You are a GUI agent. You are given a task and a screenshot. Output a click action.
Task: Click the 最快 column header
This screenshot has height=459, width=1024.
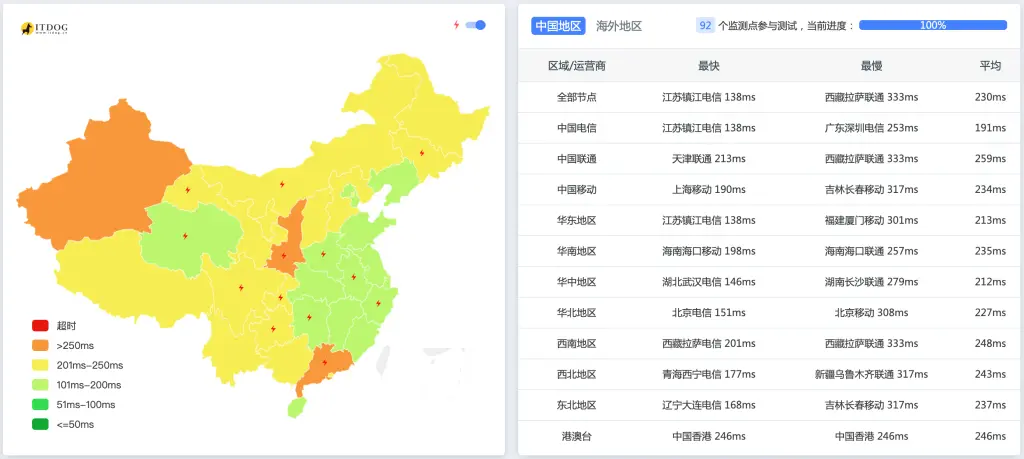click(x=708, y=66)
